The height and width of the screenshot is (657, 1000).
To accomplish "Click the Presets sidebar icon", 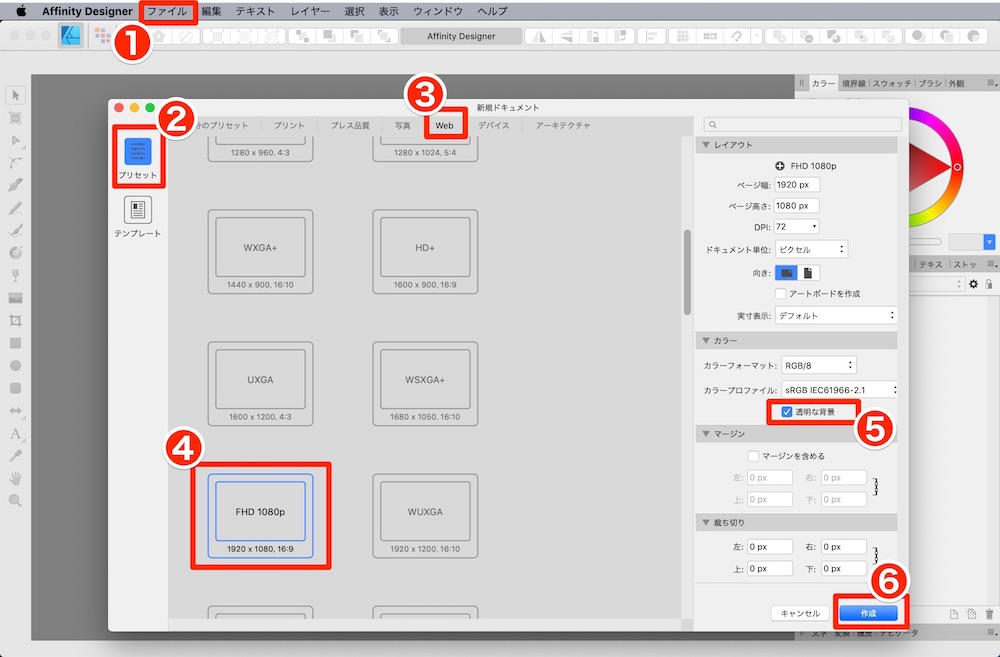I will 138,152.
